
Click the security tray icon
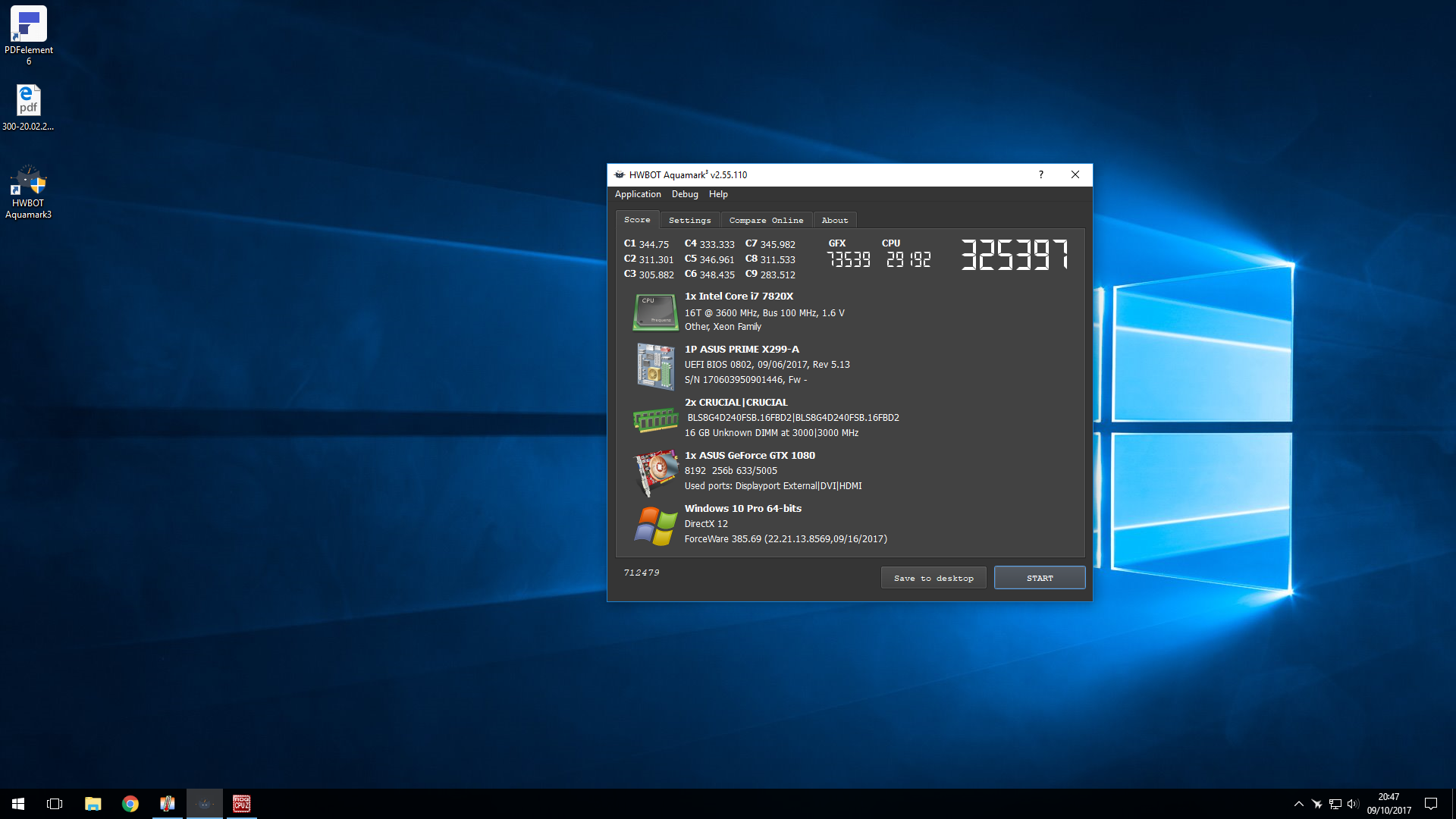1317,804
